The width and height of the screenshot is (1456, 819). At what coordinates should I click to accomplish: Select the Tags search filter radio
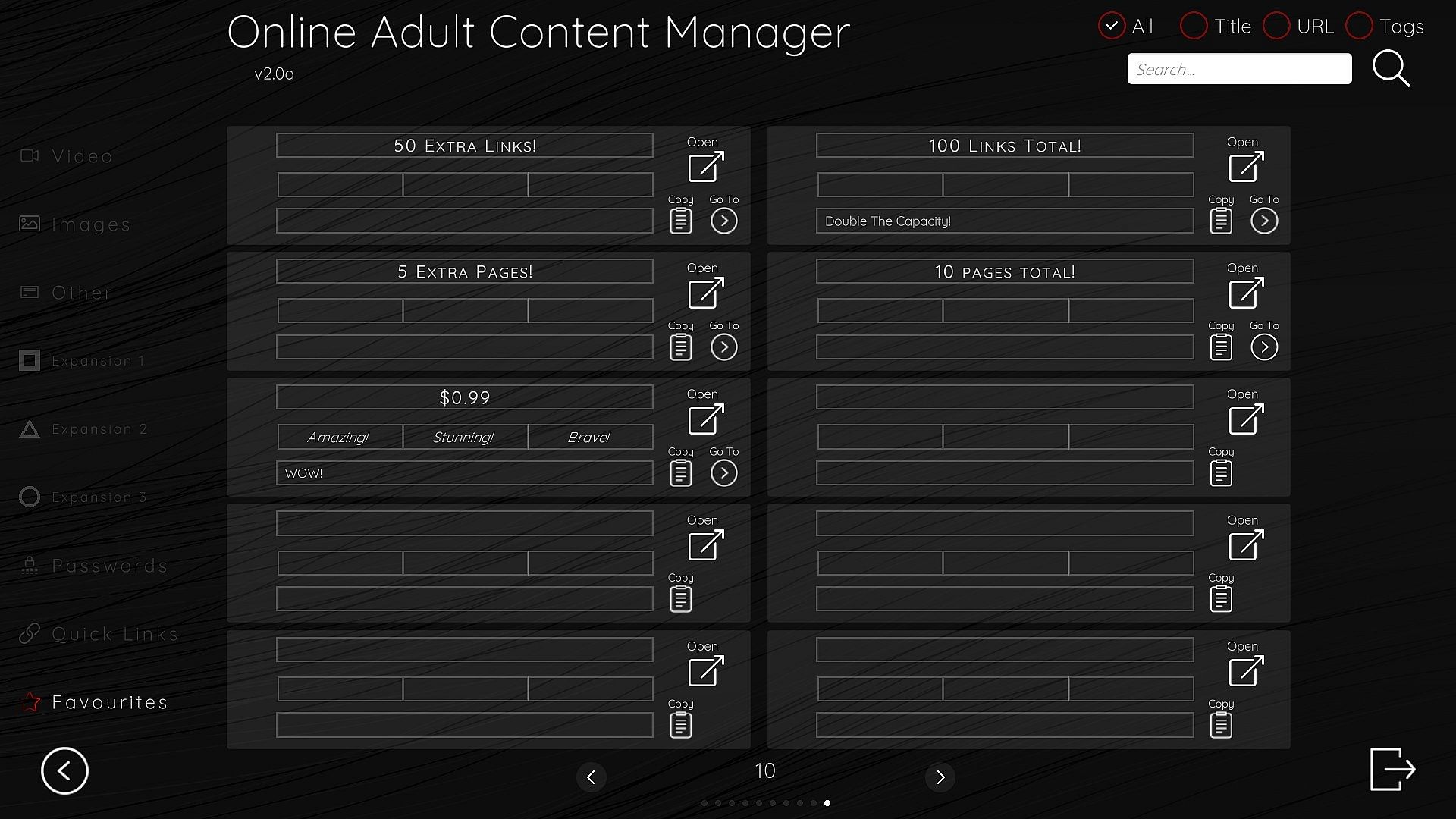click(1359, 27)
